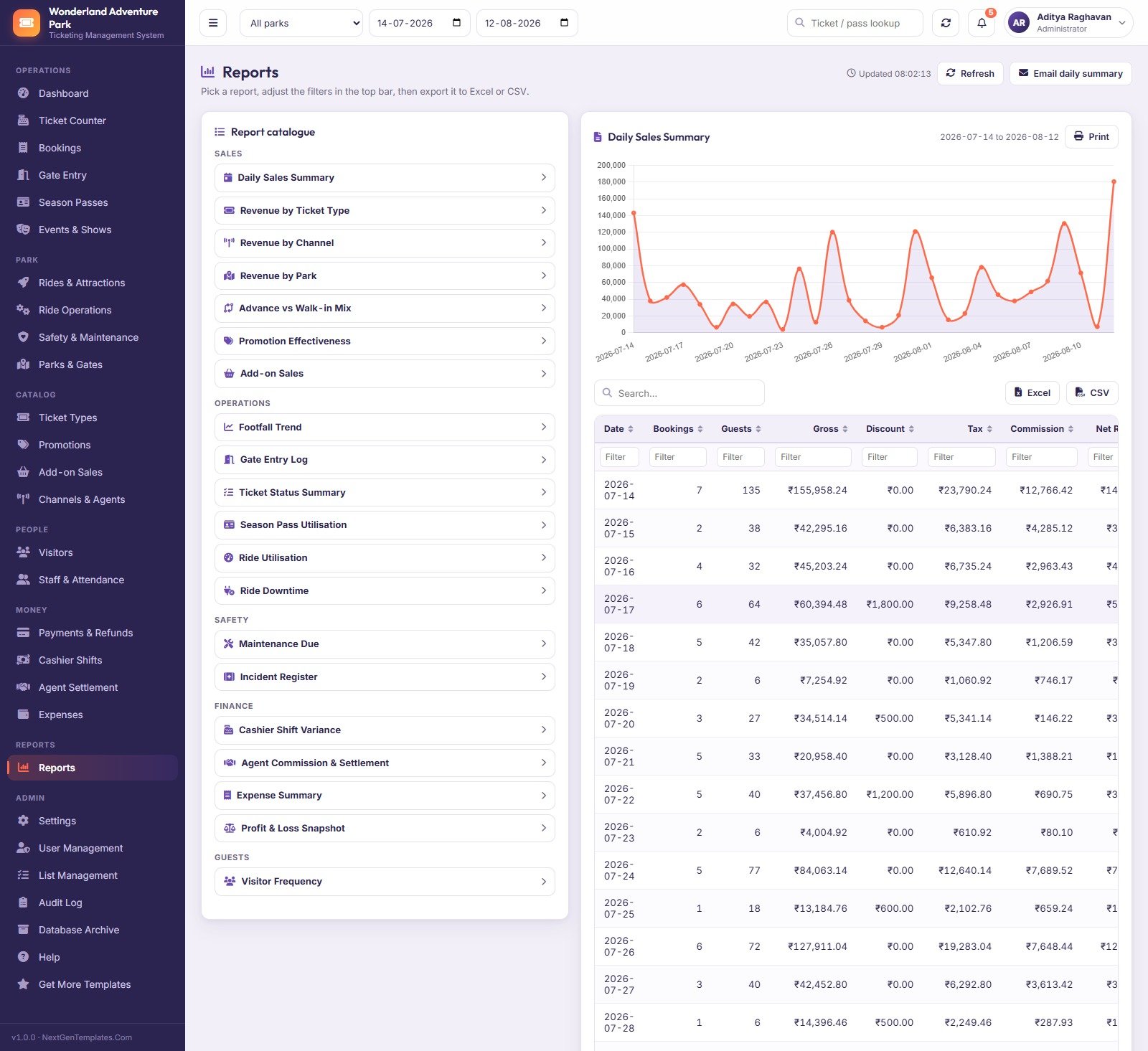The width and height of the screenshot is (1148, 1051).
Task: Click the Refresh button
Action: 970,73
